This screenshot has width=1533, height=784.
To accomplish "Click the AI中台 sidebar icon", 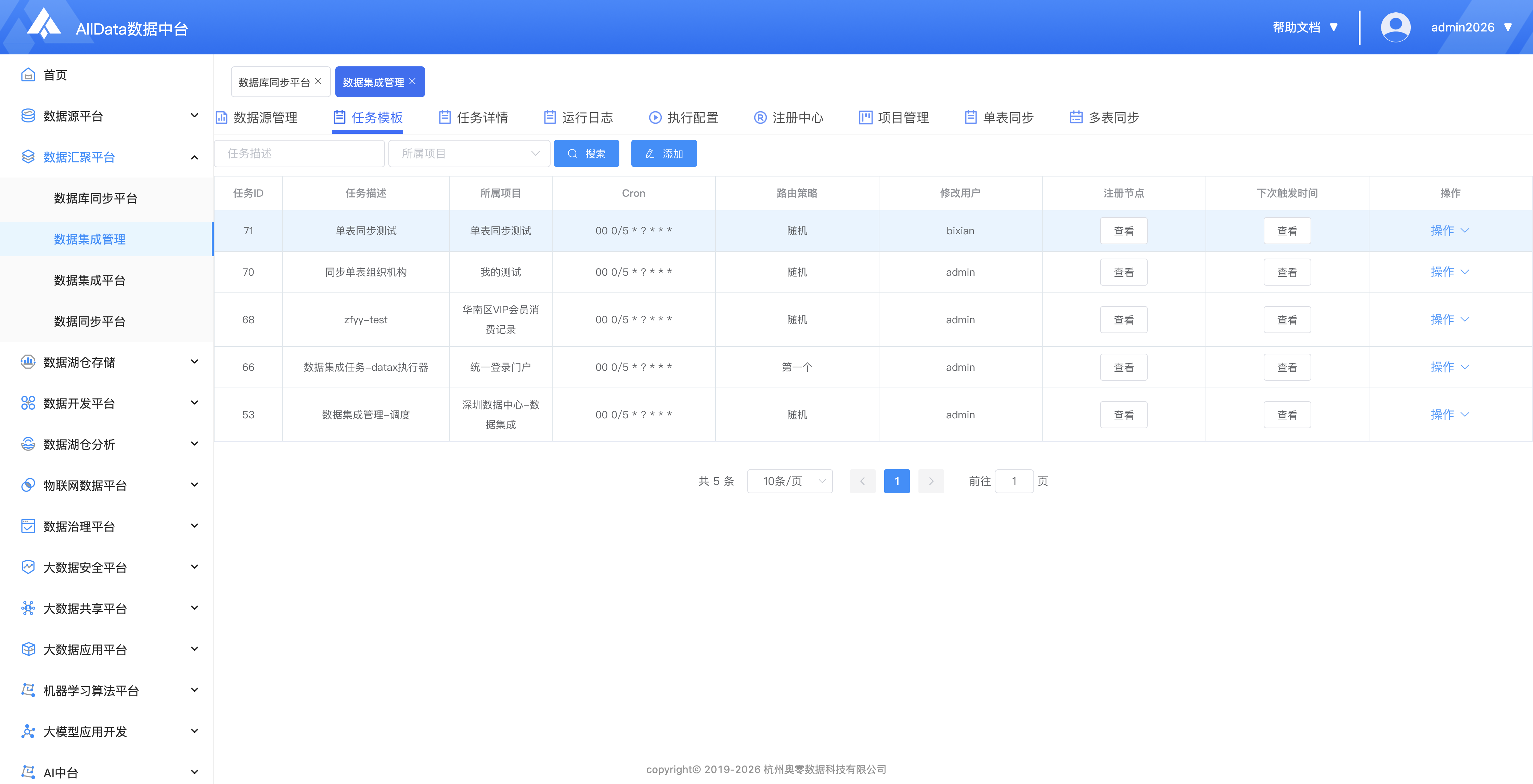I will (x=28, y=773).
